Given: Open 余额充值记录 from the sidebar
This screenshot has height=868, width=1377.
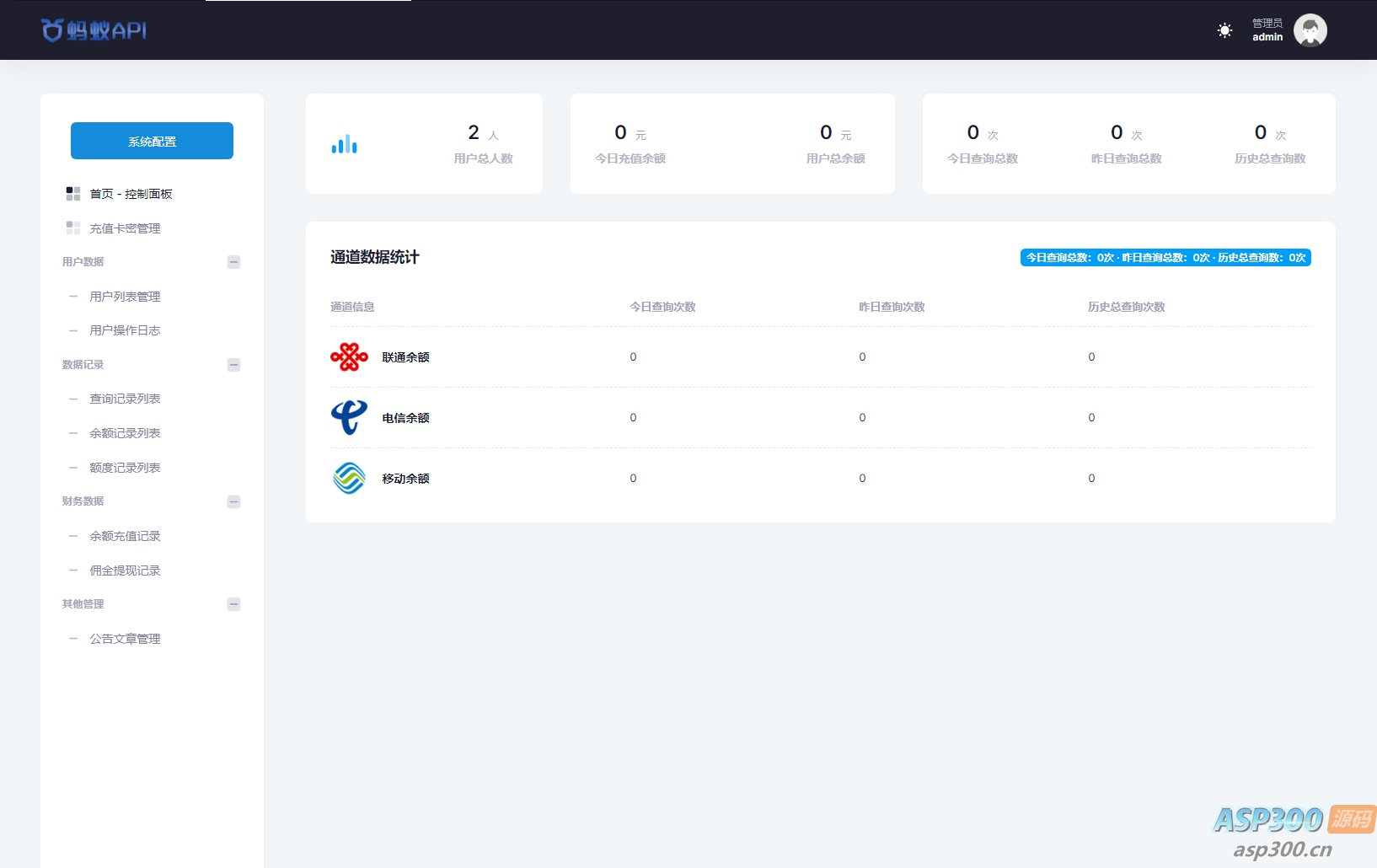Looking at the screenshot, I should pos(125,536).
